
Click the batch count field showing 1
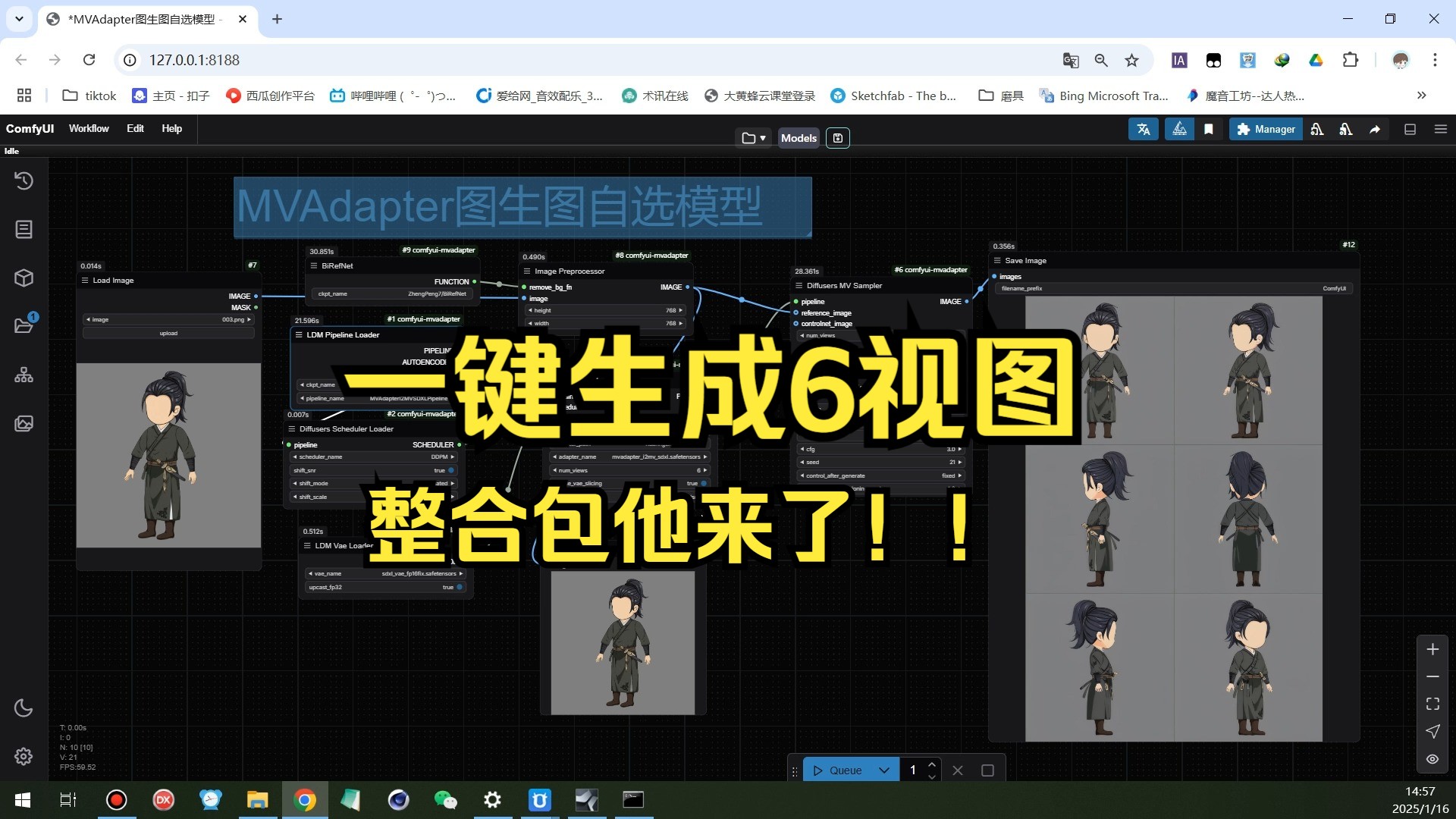(x=913, y=770)
